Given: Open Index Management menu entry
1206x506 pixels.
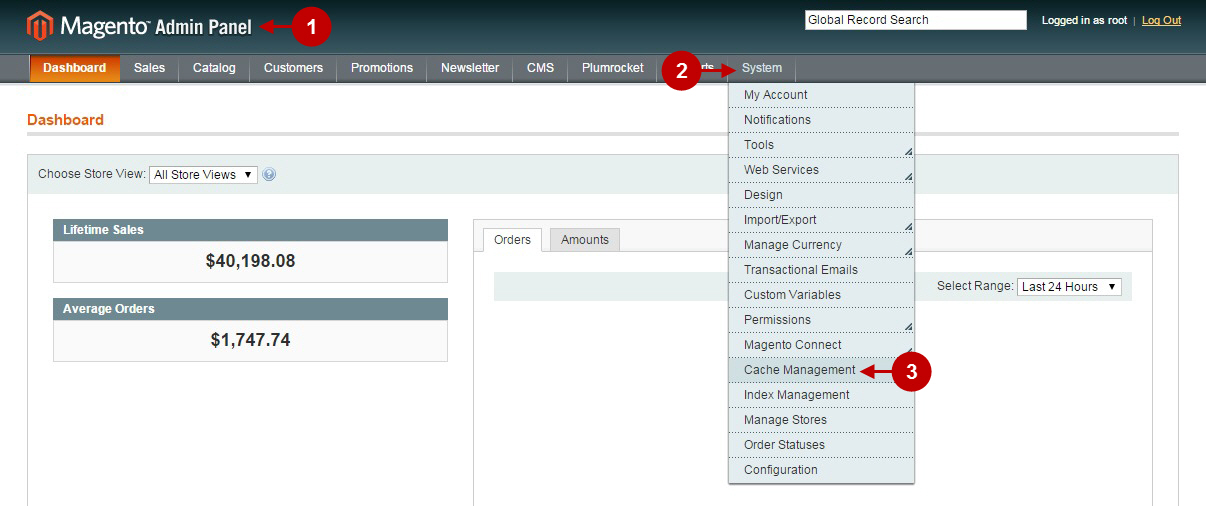Looking at the screenshot, I should coord(796,395).
